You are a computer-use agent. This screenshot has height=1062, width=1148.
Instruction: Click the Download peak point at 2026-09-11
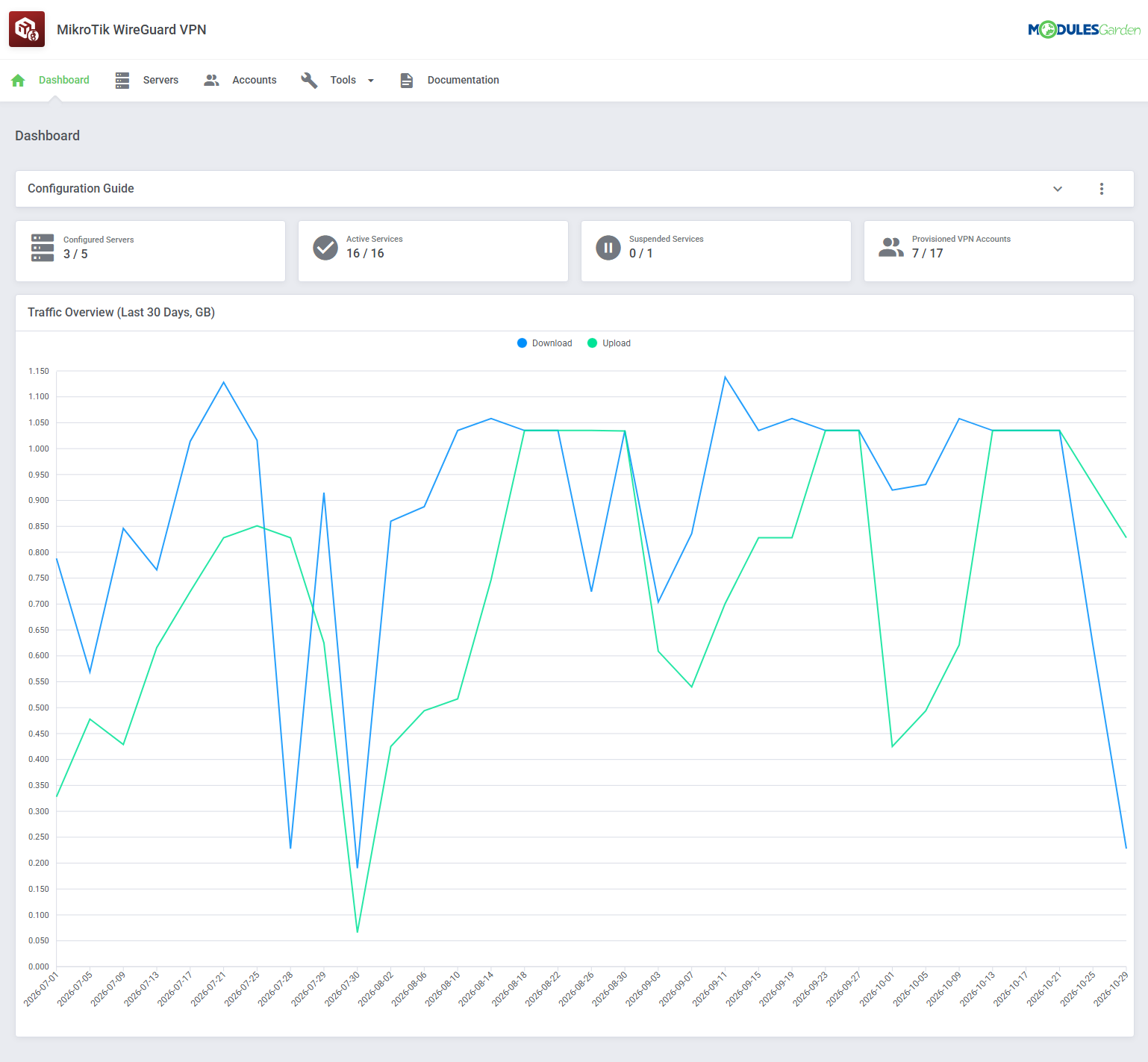coord(725,377)
